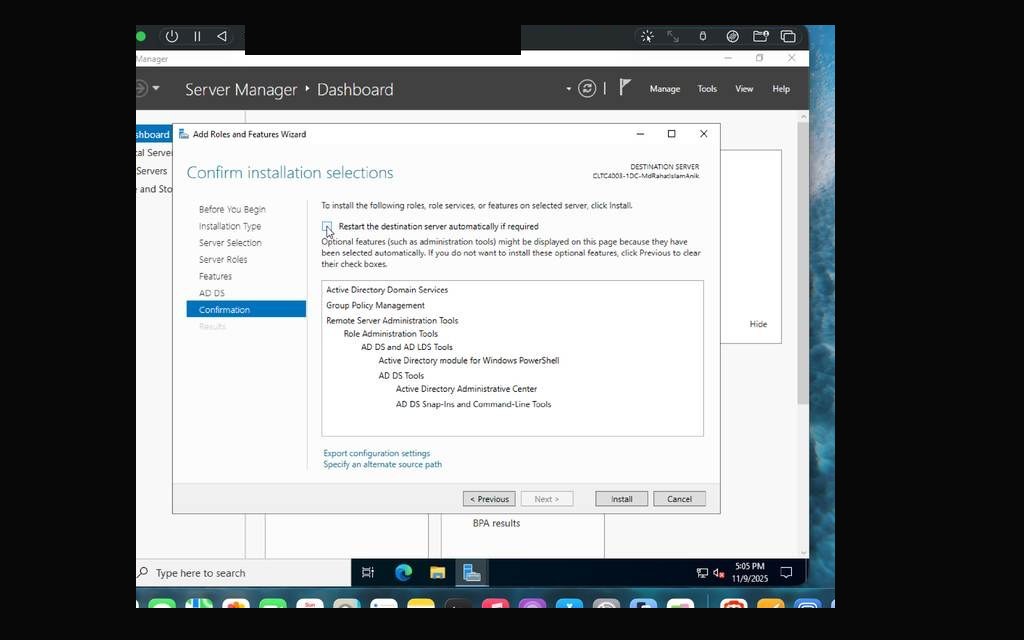This screenshot has height=640, width=1024.
Task: Select 'AD DS' wizard step
Action: [212, 293]
